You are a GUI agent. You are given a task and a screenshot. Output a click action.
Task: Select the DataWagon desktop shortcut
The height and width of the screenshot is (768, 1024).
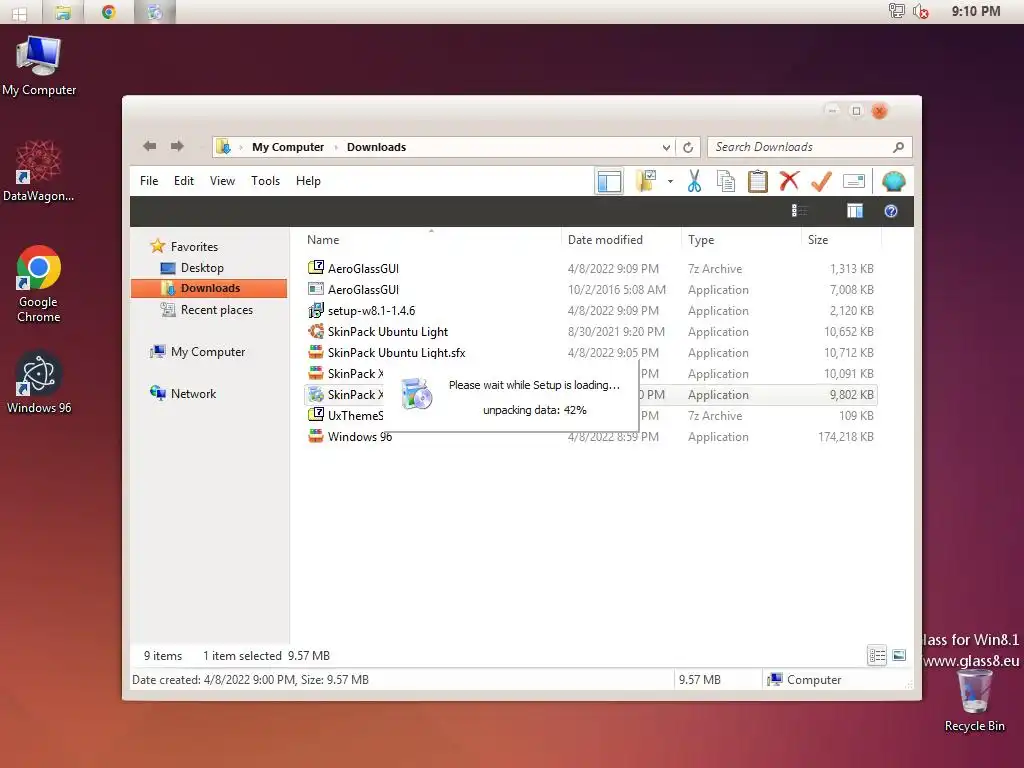(39, 171)
